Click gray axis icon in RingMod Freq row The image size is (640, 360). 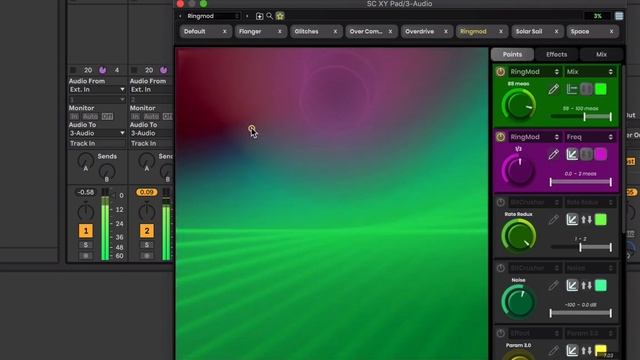pos(586,154)
